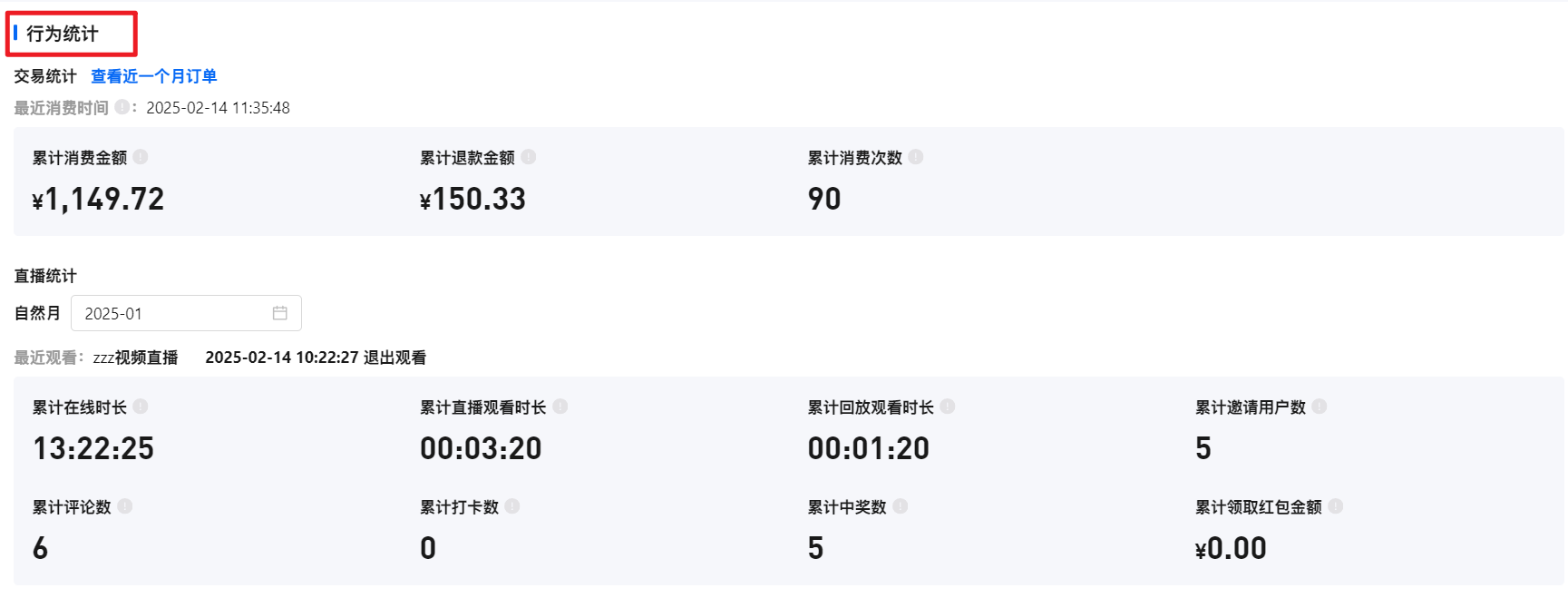
Task: Click info icon next to 累计评论数
Action: point(125,506)
